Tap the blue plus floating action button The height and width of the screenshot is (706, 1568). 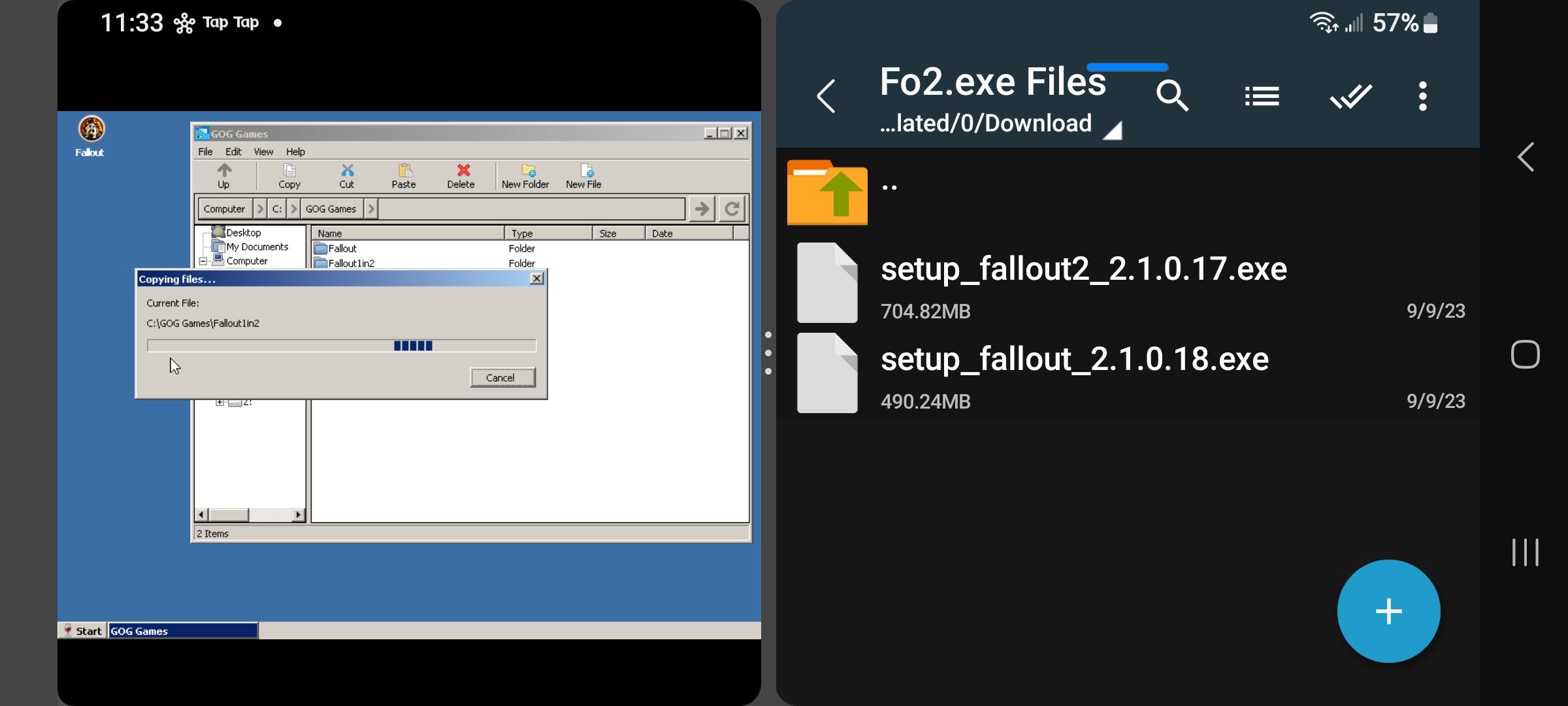(x=1388, y=611)
